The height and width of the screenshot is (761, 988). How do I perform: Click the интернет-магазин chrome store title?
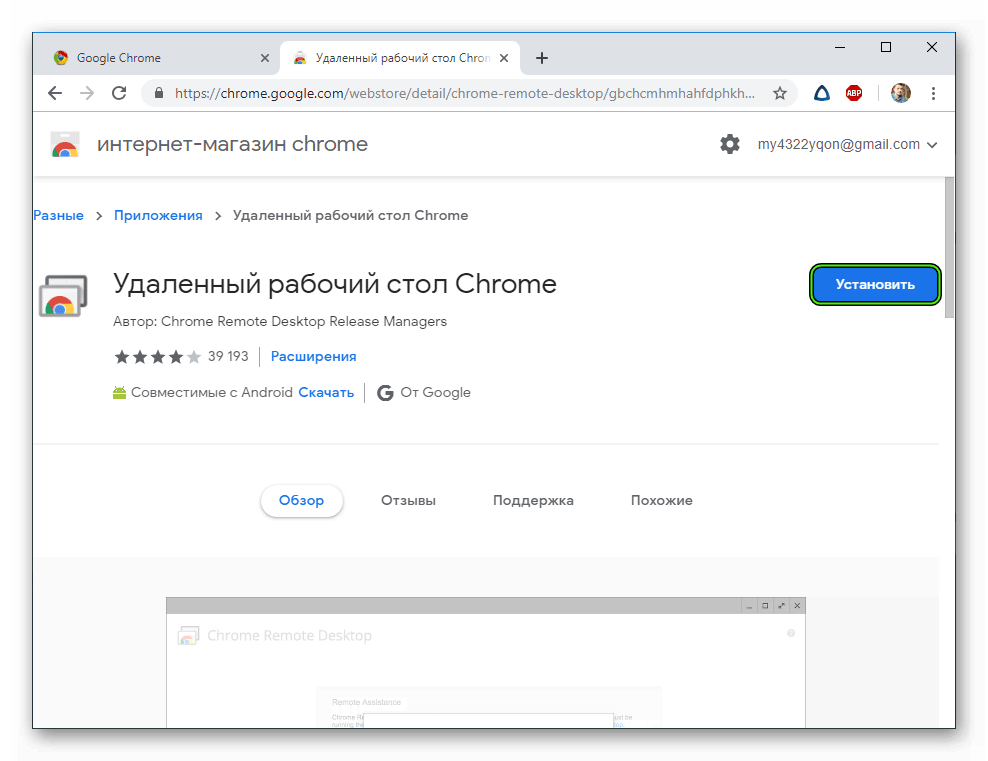(x=232, y=144)
